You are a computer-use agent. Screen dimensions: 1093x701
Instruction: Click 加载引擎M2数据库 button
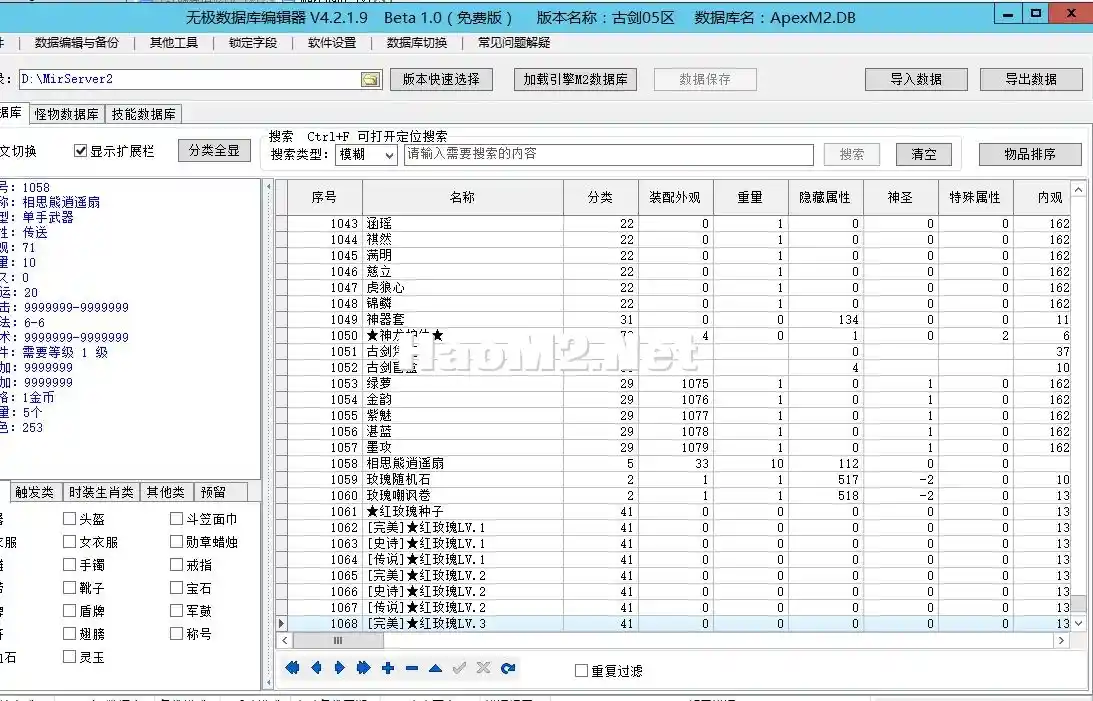click(x=575, y=79)
